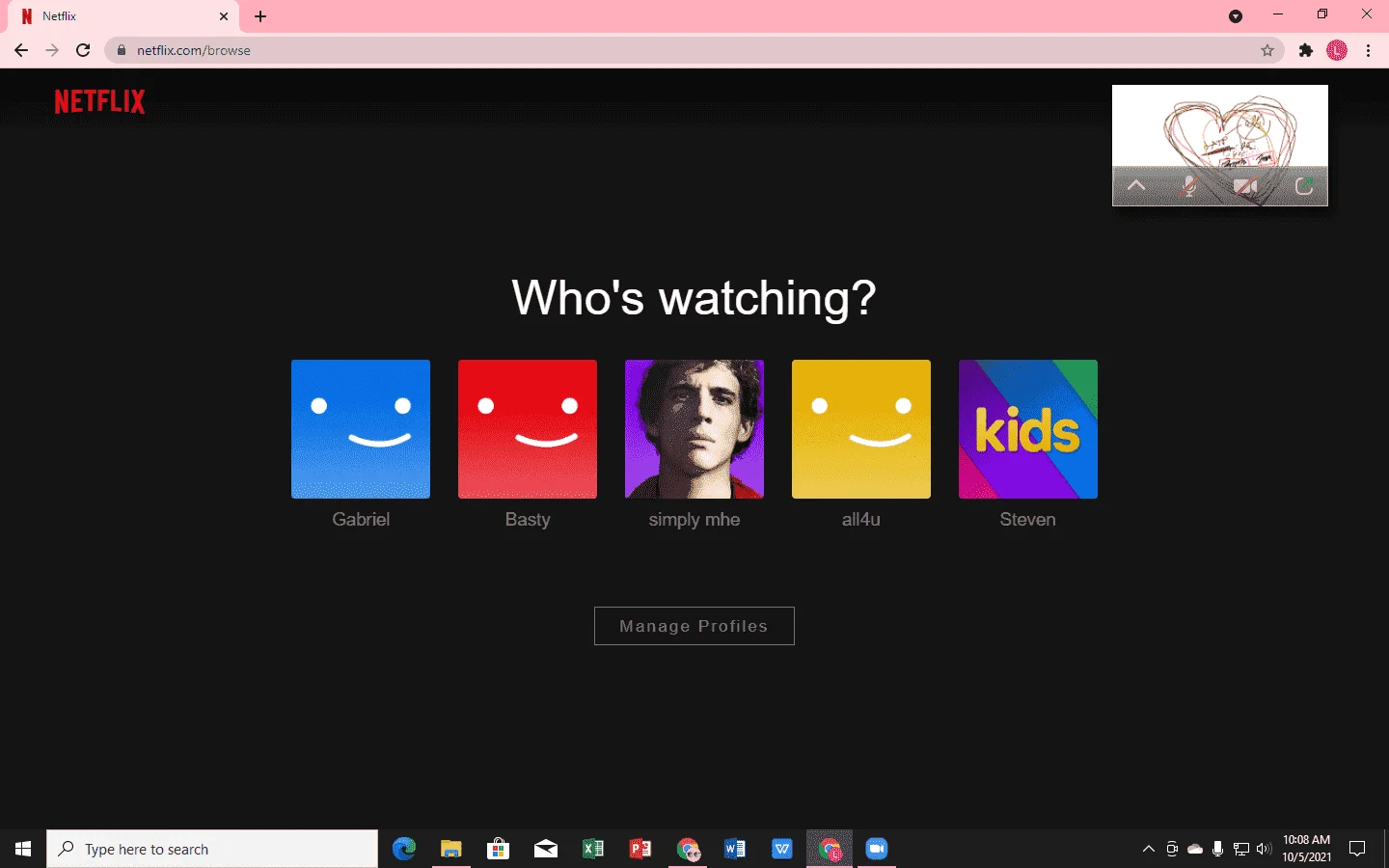
Task: Open Word from the taskbar
Action: coord(735,849)
